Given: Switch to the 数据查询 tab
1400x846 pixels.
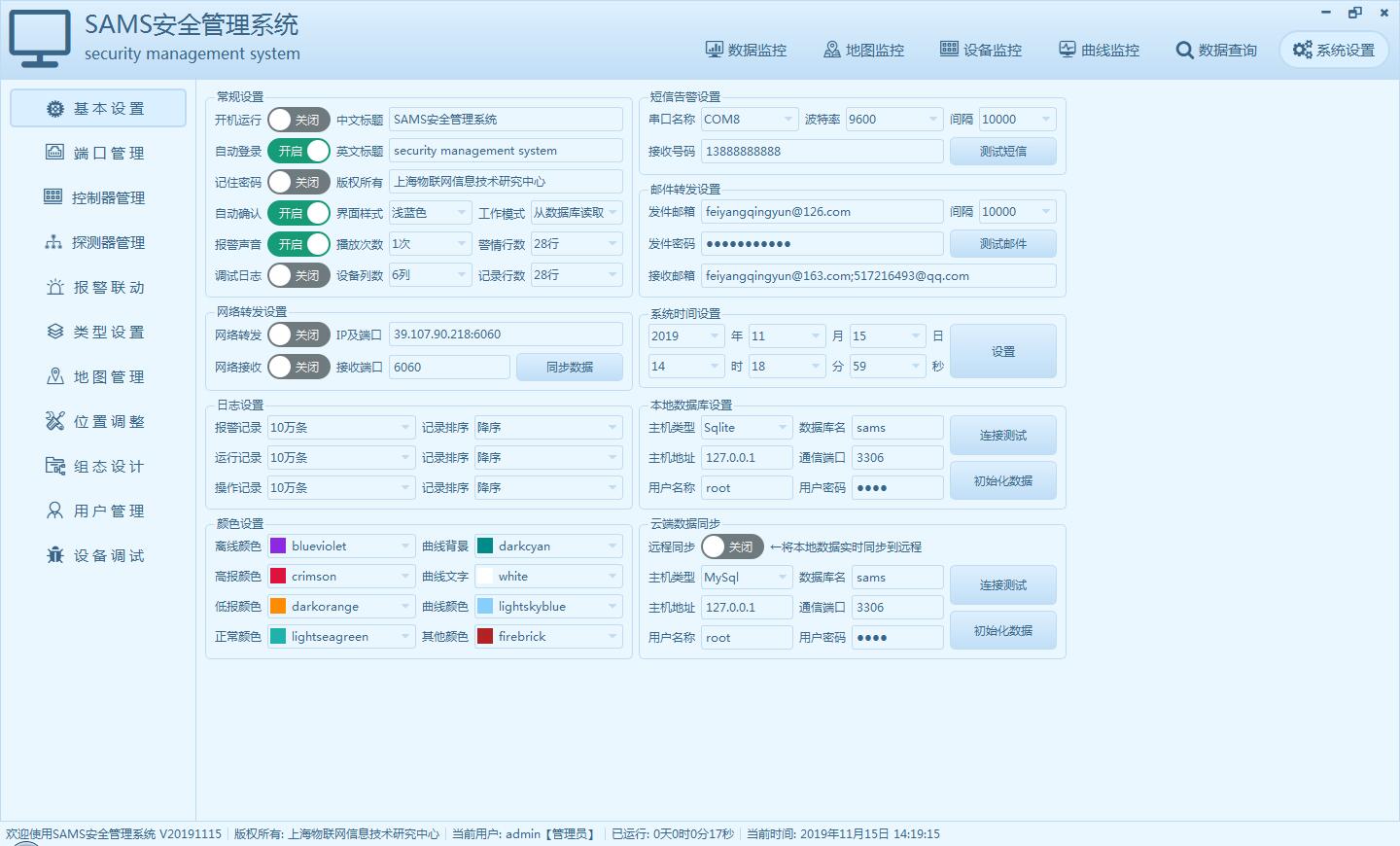Looking at the screenshot, I should tap(1216, 50).
